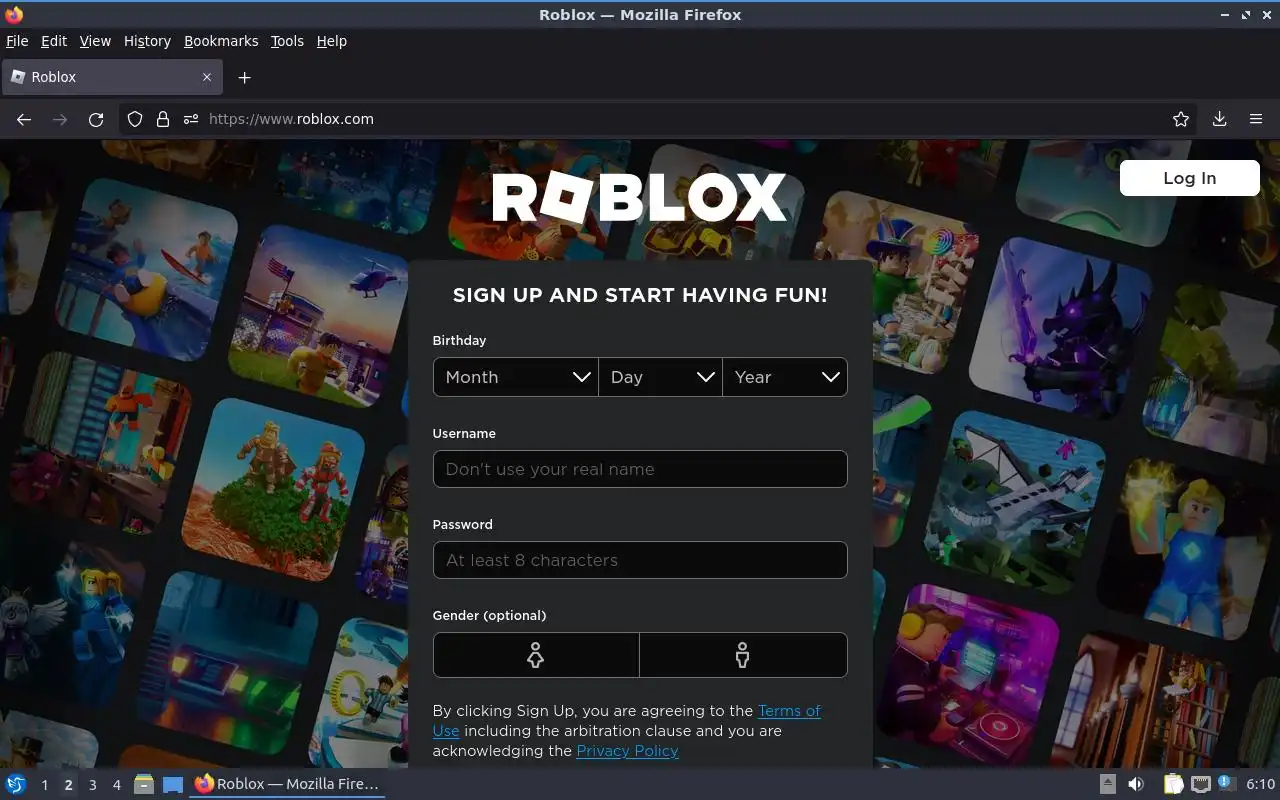Viewport: 1280px width, 800px height.
Task: Click the Sign Up and Start Having Fun heading
Action: 640,295
